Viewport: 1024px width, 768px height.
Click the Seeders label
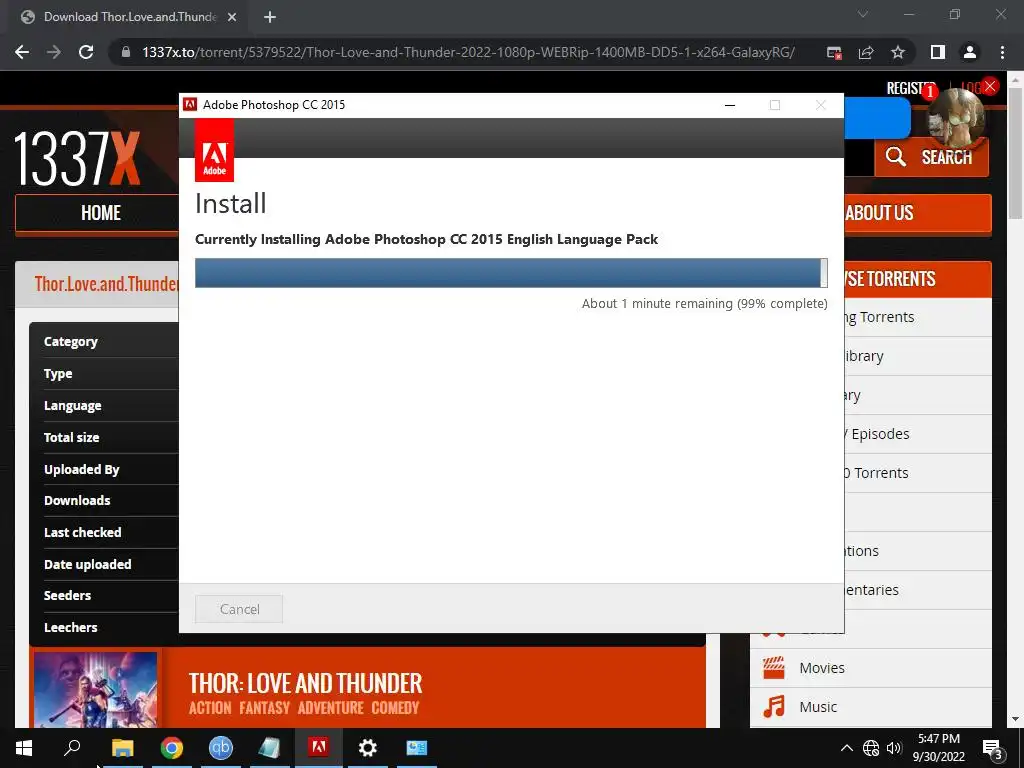tap(67, 596)
